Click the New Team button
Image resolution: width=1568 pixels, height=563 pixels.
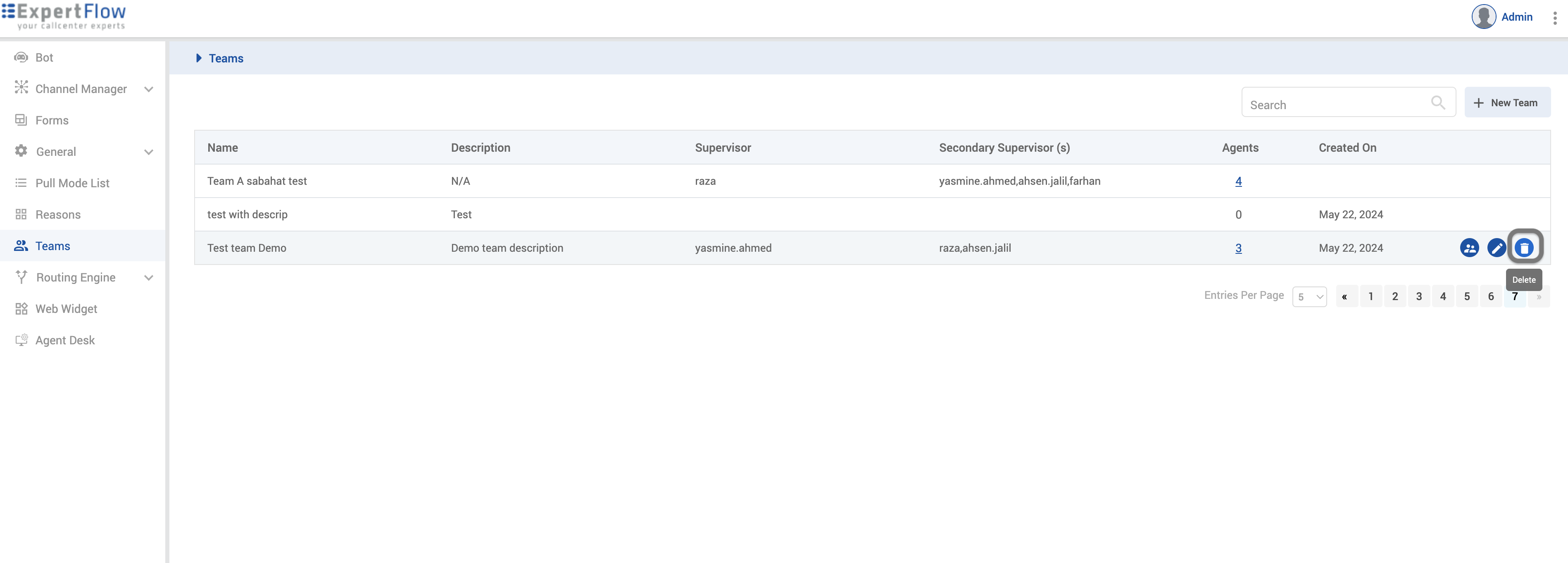click(1506, 103)
